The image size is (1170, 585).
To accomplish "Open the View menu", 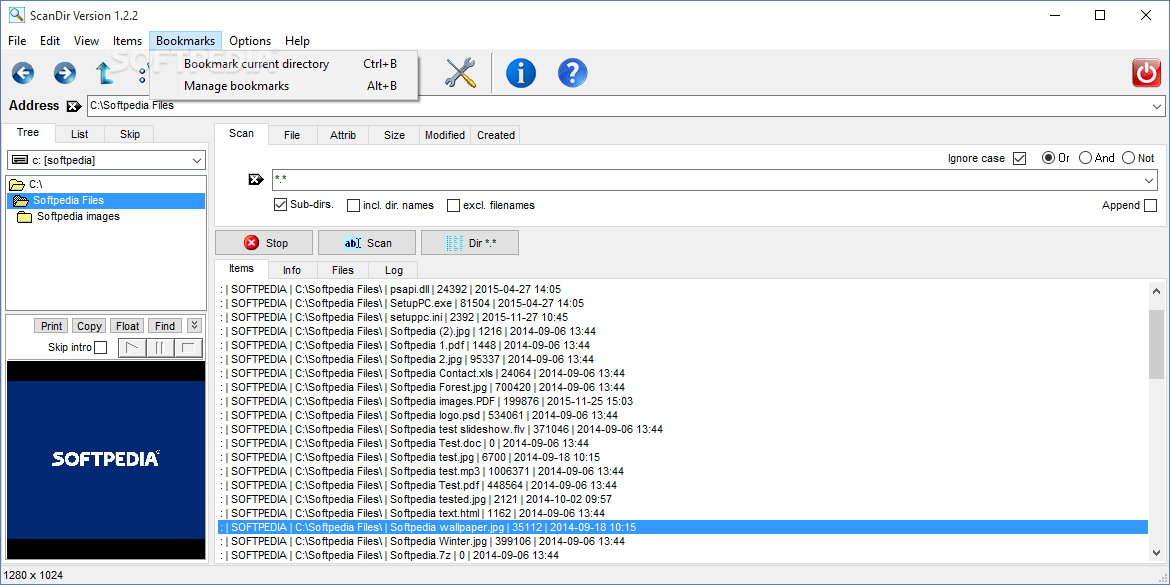I will [x=87, y=41].
